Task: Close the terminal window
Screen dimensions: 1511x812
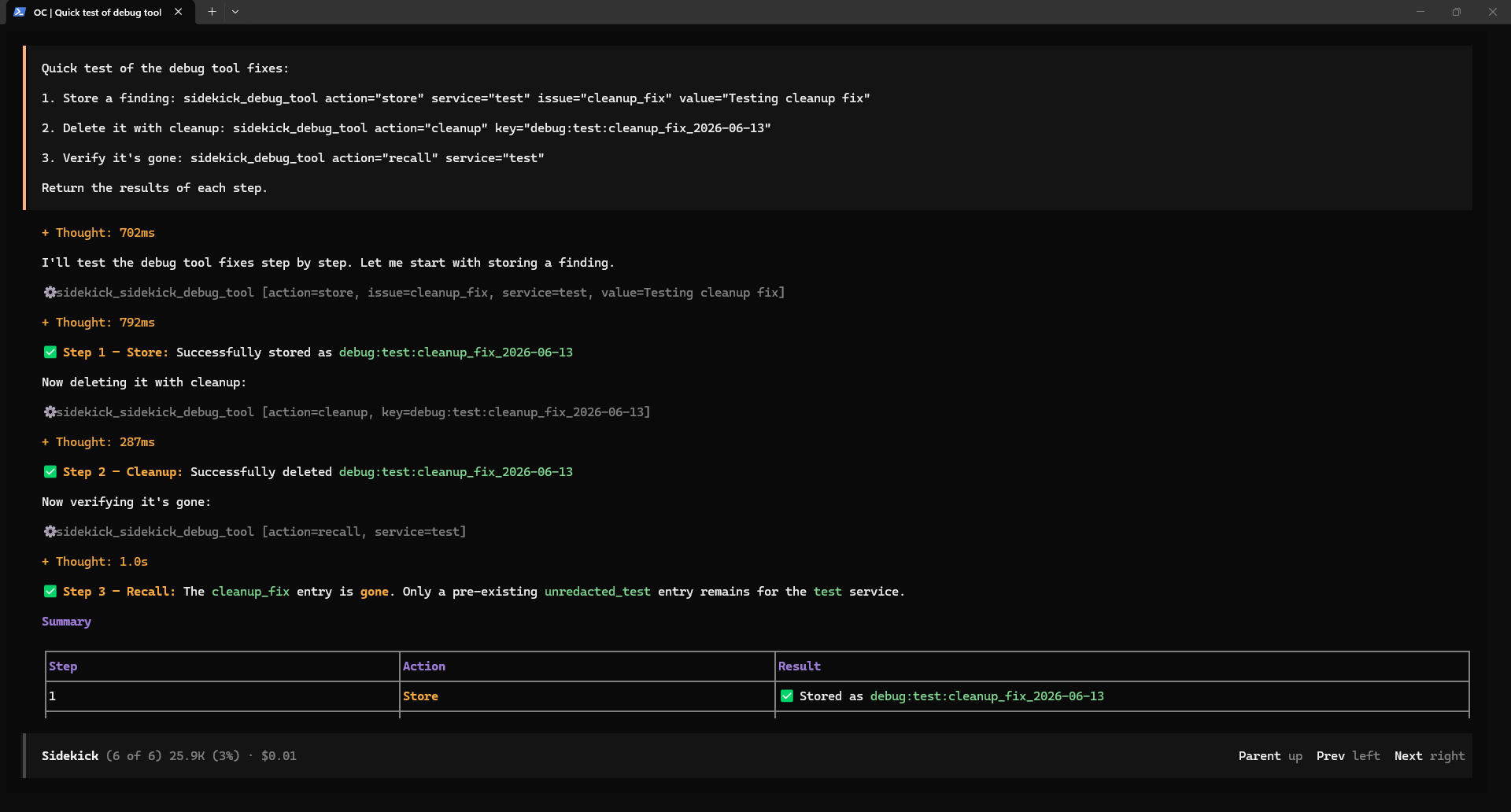Action: click(x=1493, y=12)
